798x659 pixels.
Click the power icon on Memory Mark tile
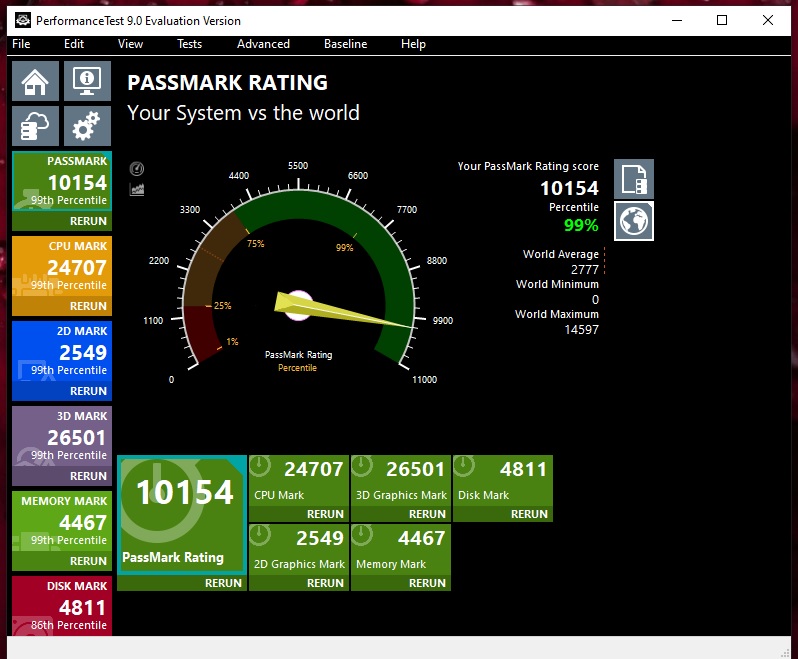coord(362,535)
